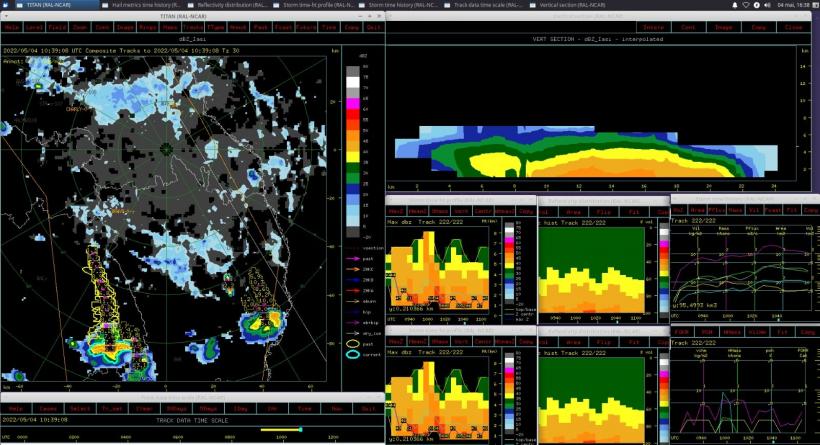Click the Copy button in vertical section window
Screen dimensions: 820x445
click(x=757, y=27)
